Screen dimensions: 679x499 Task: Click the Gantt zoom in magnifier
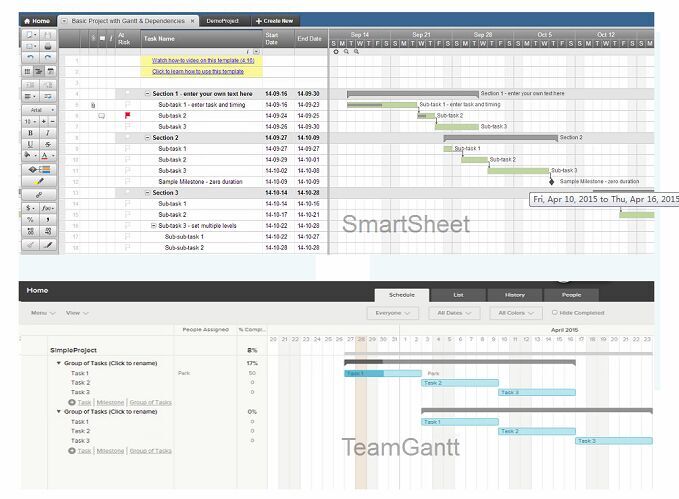356,52
